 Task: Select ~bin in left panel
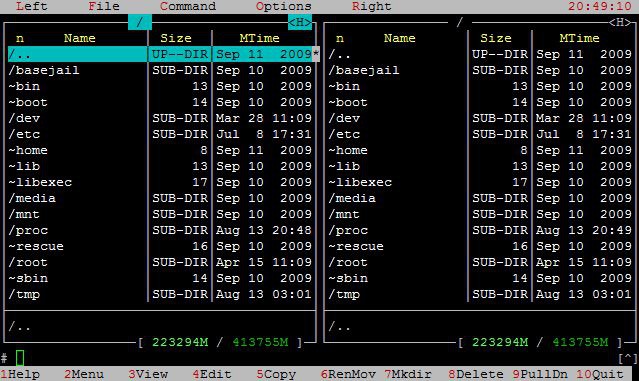(x=160, y=86)
